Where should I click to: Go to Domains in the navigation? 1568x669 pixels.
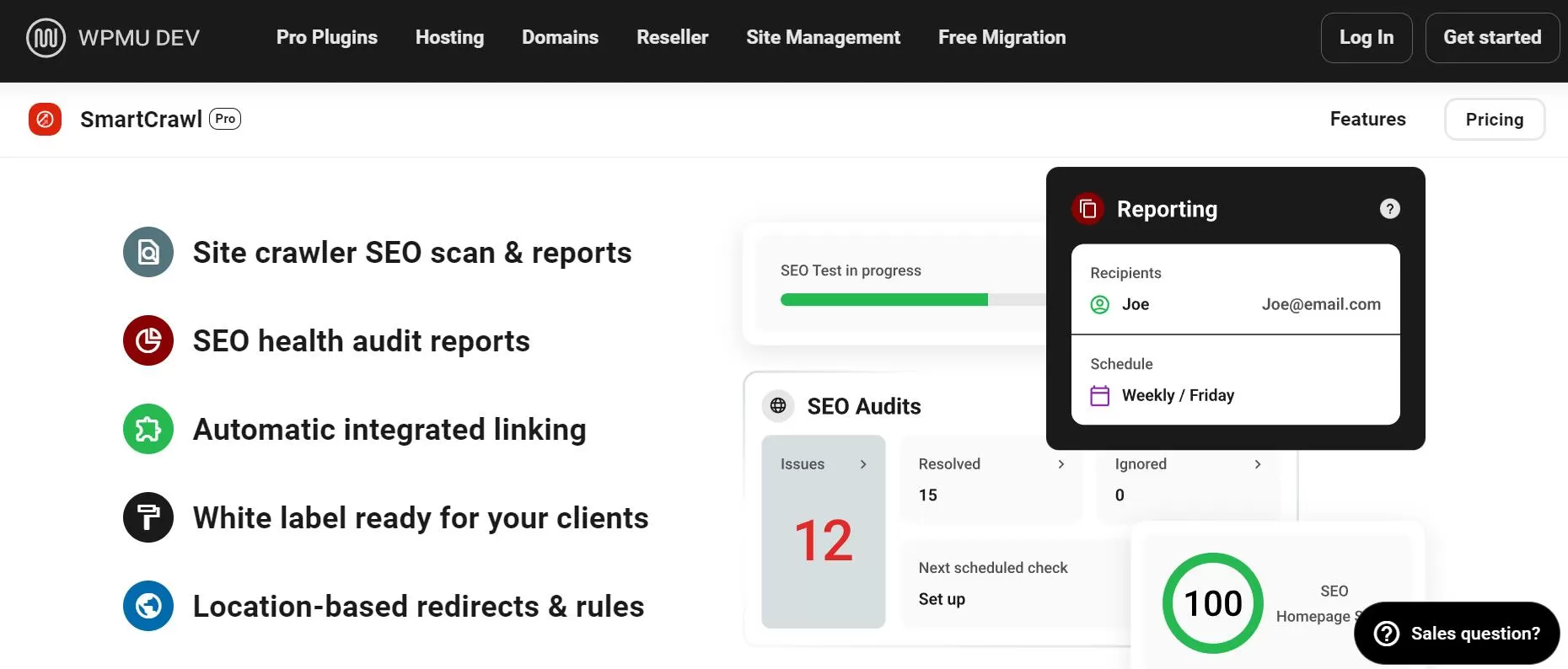click(x=560, y=37)
